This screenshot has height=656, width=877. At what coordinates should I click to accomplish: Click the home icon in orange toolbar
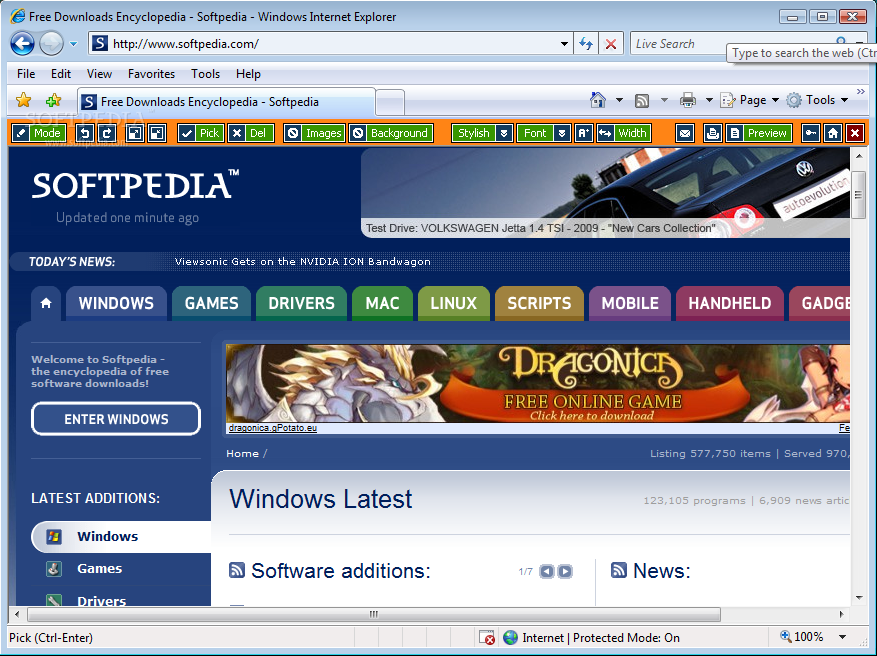pos(833,133)
